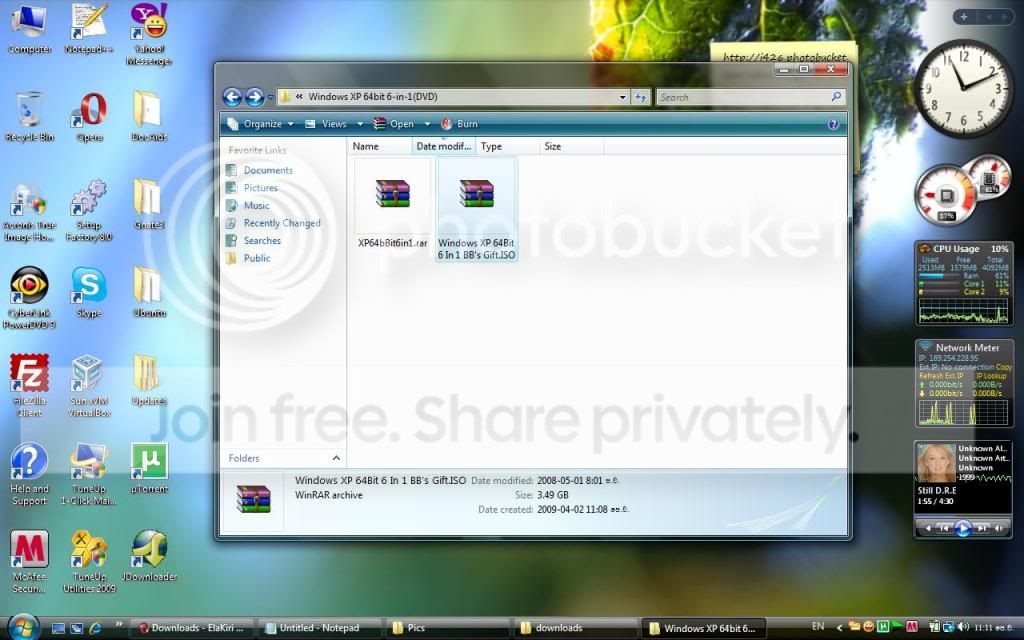Switch to the Pics taskbar window
This screenshot has height=640, width=1024.
(x=447, y=628)
